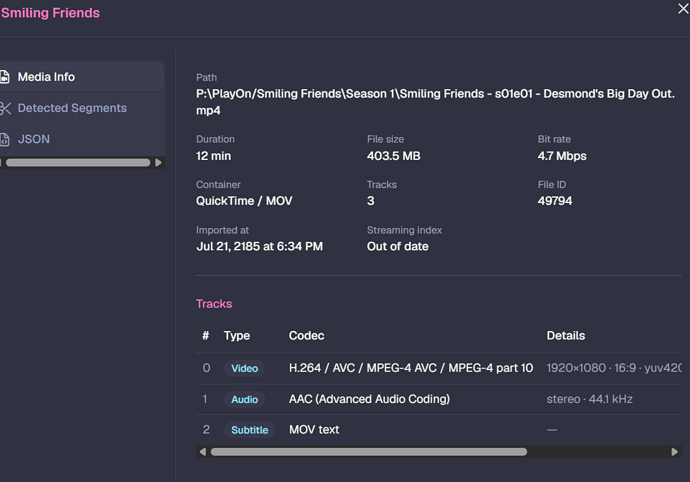
Task: Select the Subtitle type badge
Action: 250,430
